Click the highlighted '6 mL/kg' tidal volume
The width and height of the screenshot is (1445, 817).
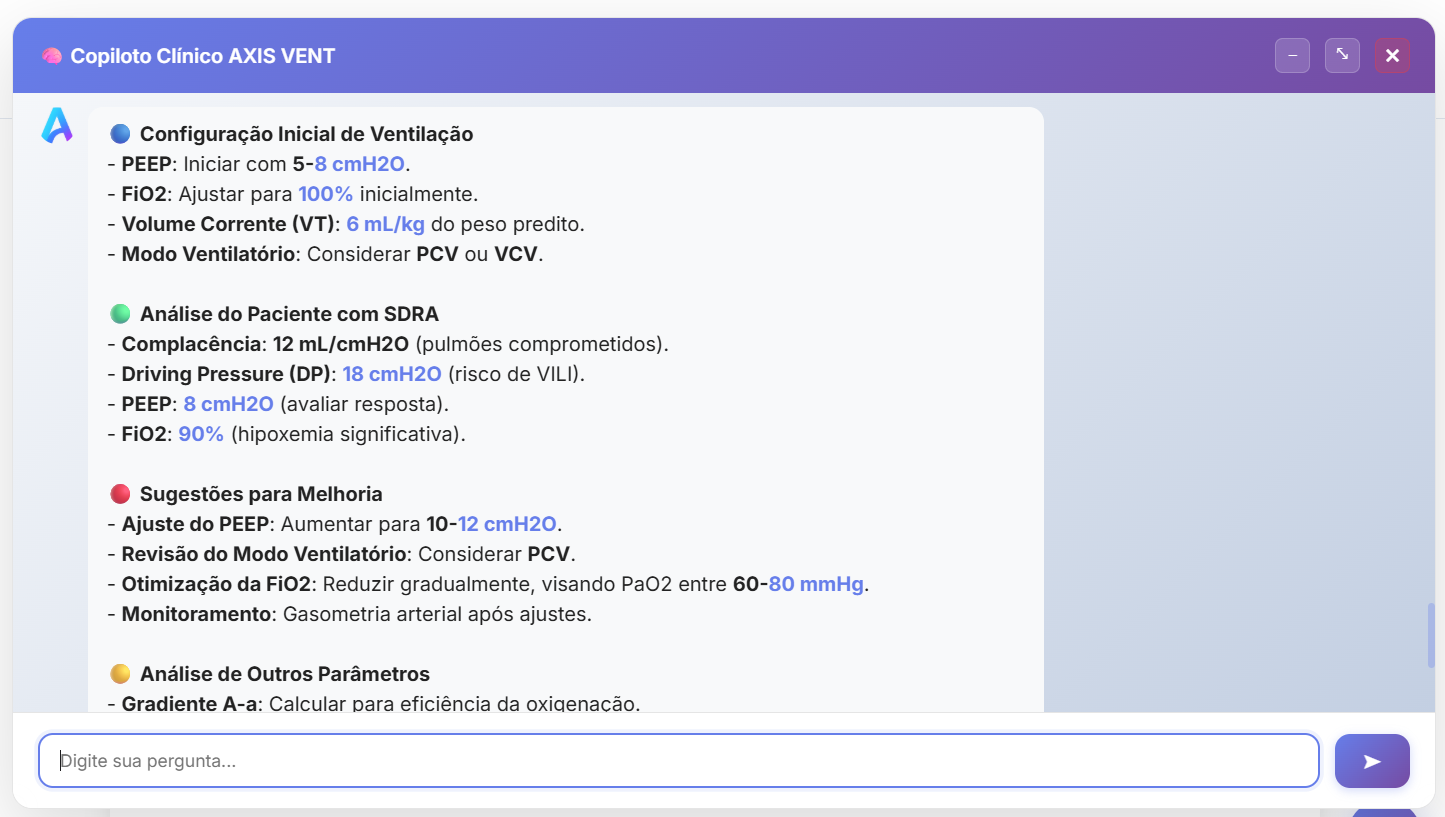pyautogui.click(x=386, y=224)
